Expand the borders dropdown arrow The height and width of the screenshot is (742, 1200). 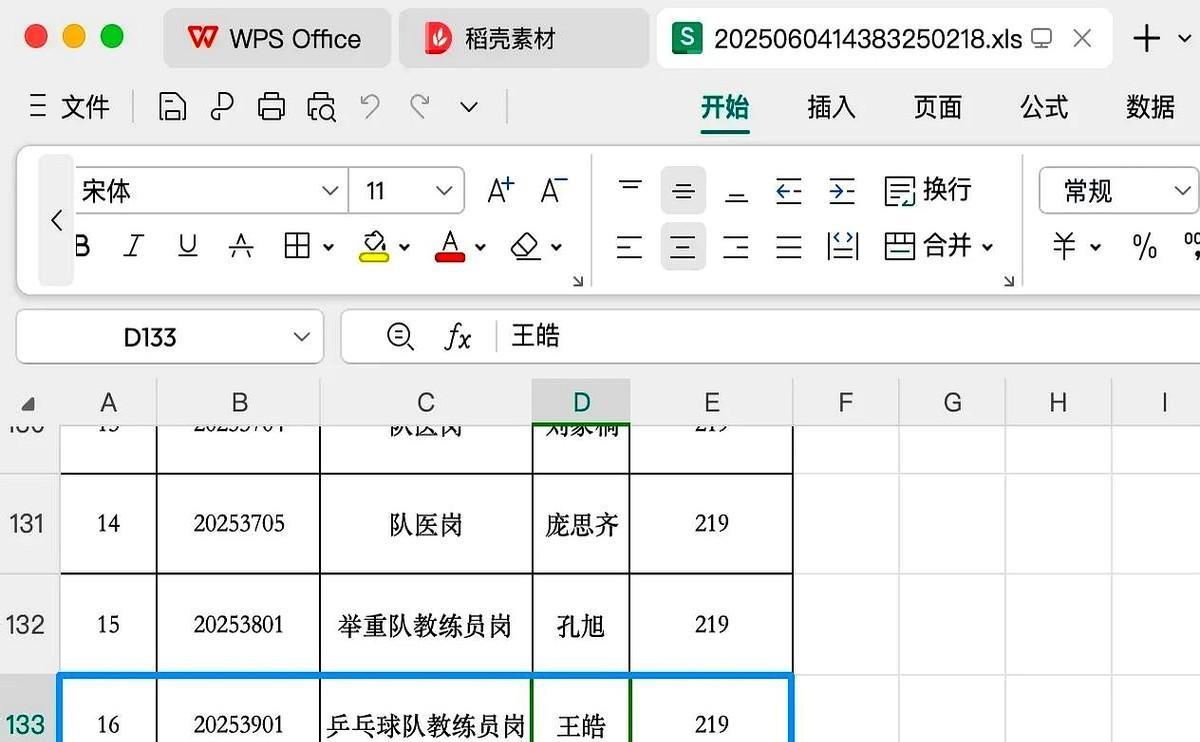328,247
